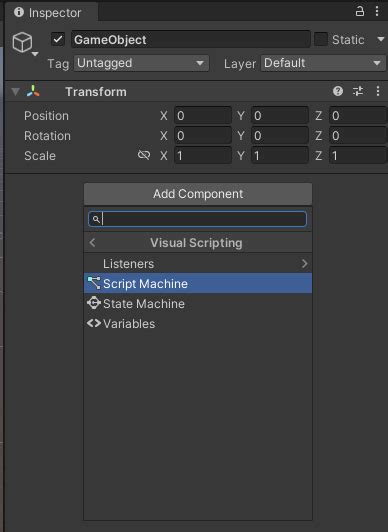Image resolution: width=388 pixels, height=532 pixels.
Task: Open the Layer dropdown showing Default
Action: tap(323, 63)
